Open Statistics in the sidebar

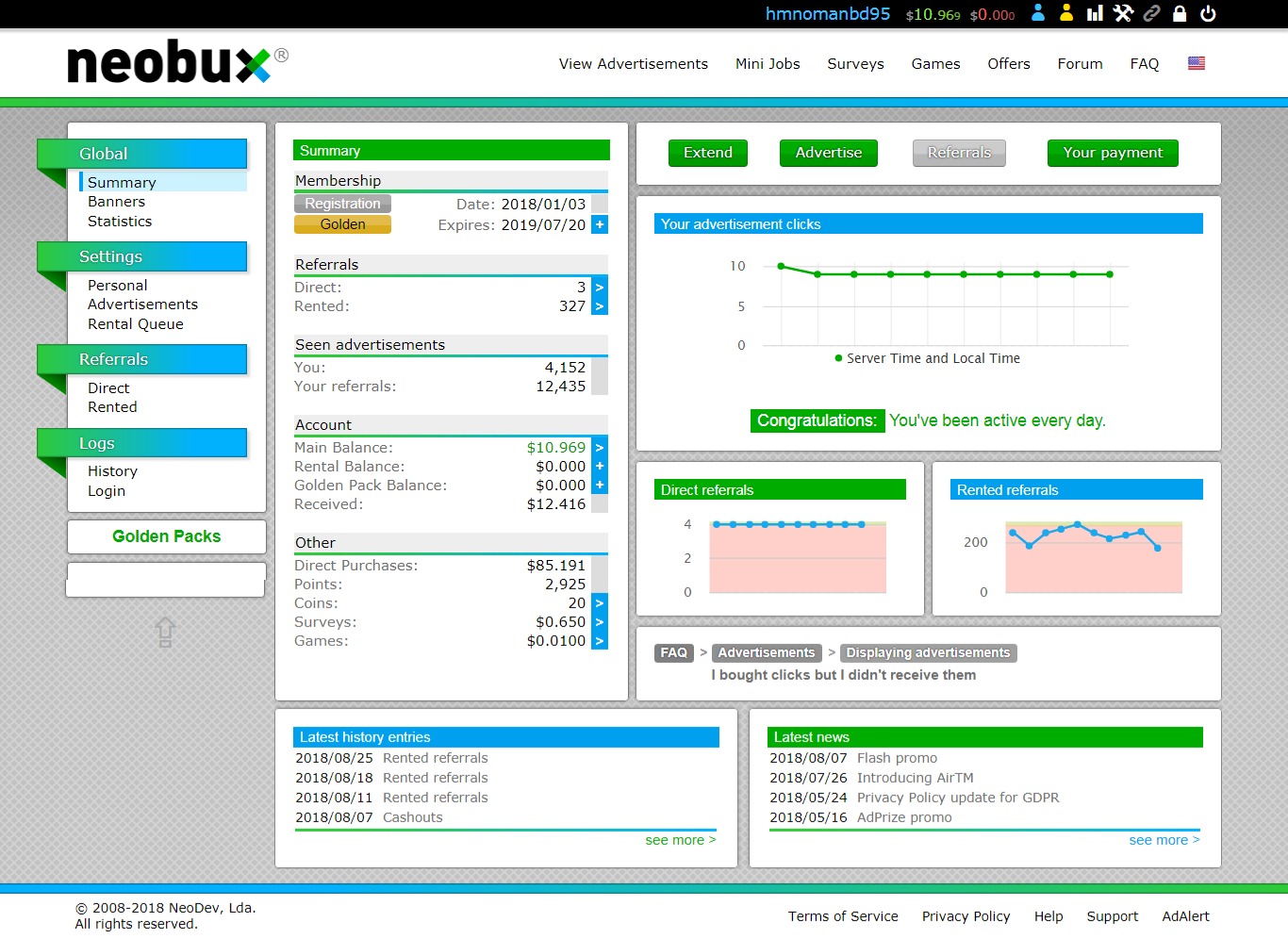120,222
